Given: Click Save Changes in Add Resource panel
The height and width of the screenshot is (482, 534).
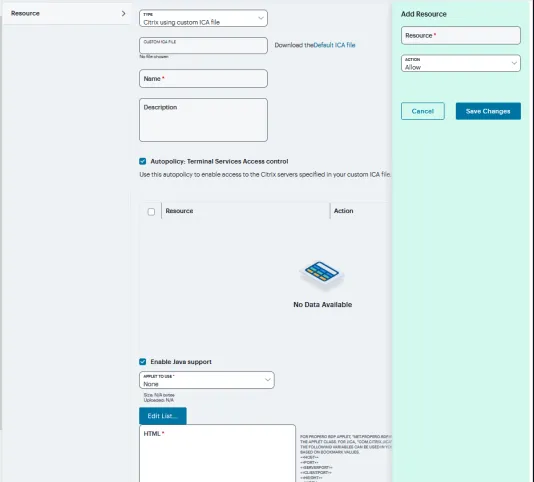Looking at the screenshot, I should 488,111.
